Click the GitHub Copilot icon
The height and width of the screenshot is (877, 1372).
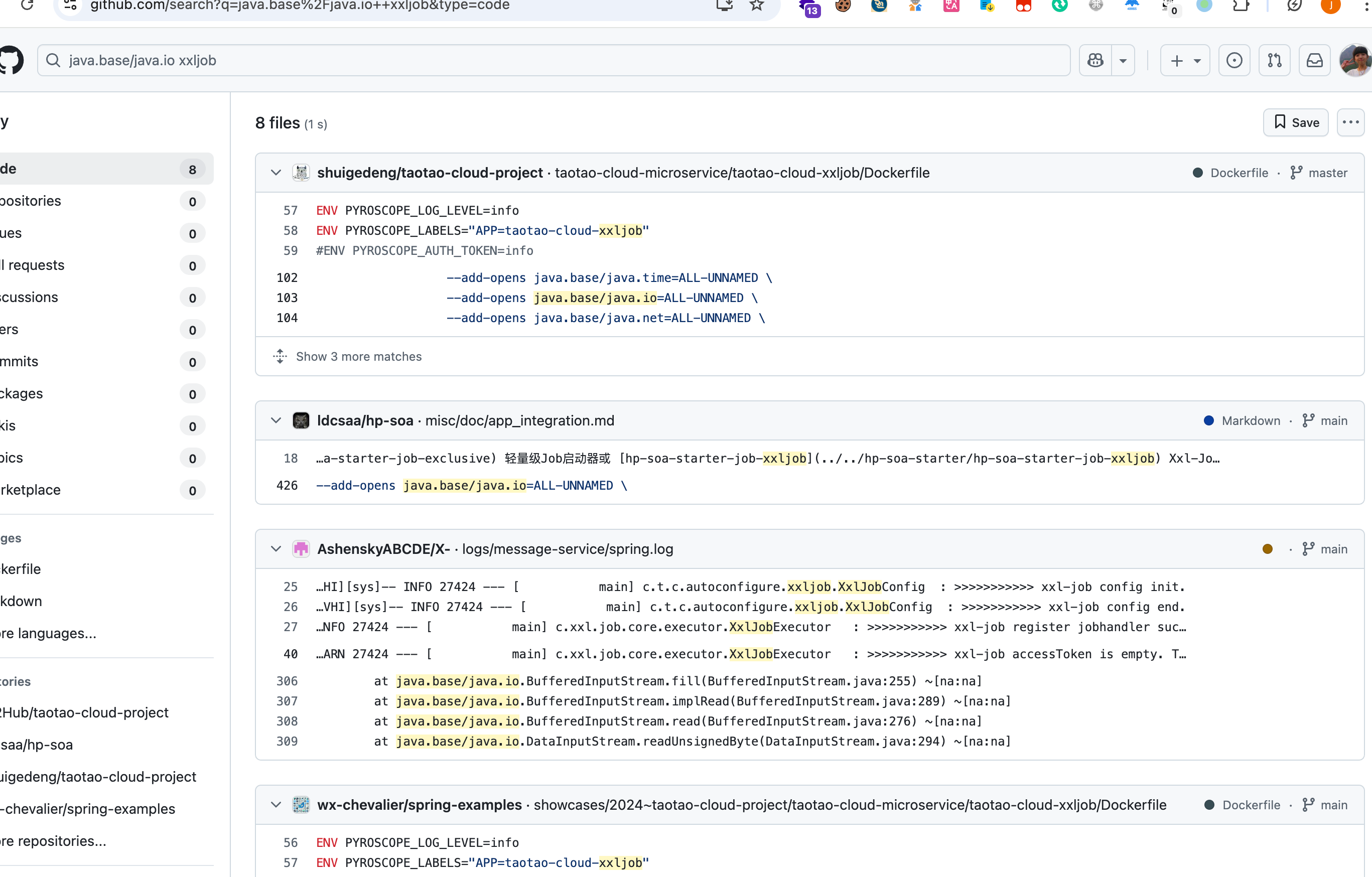pyautogui.click(x=1095, y=60)
